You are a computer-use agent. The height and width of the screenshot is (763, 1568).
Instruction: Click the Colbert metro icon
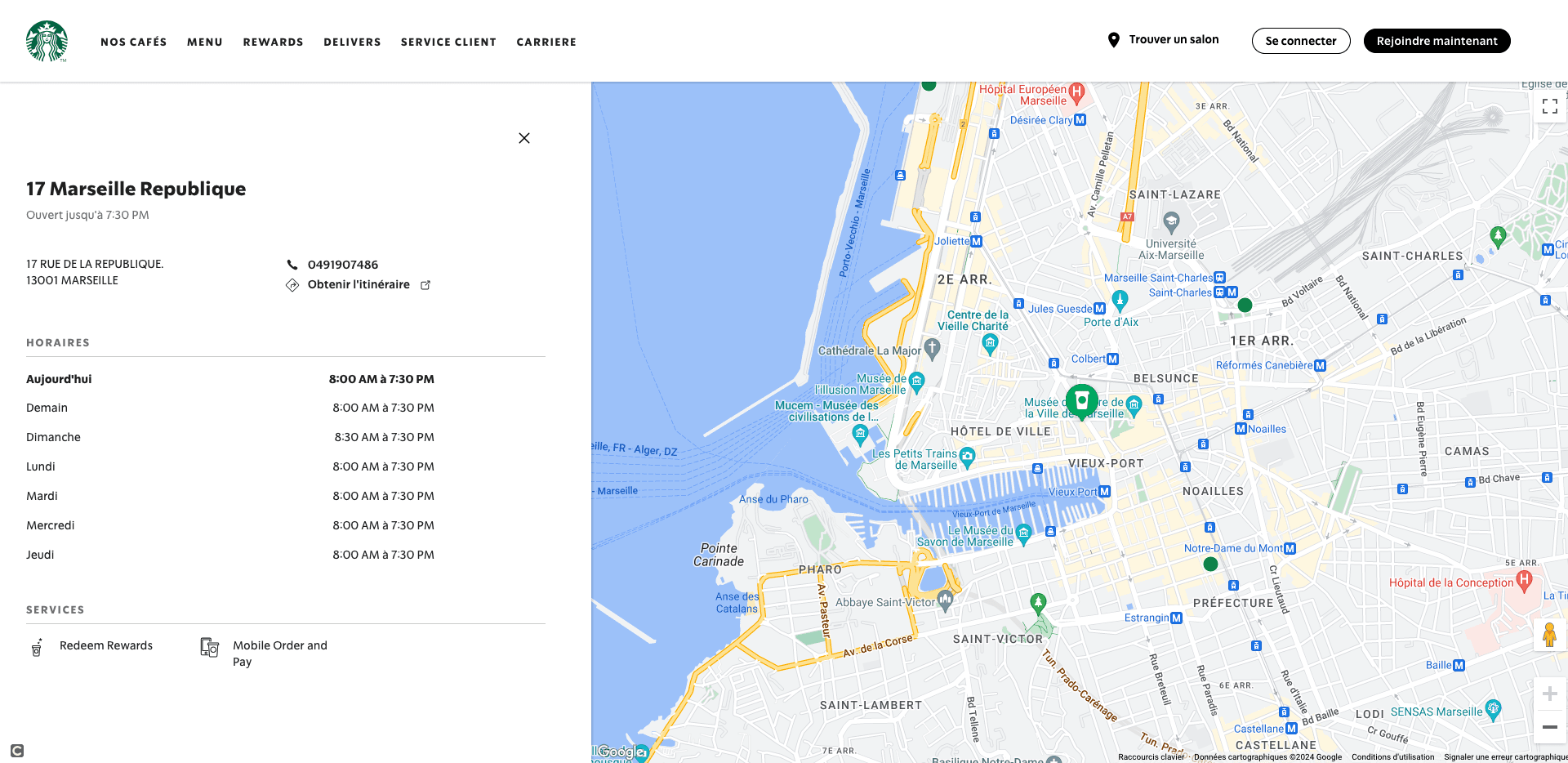pyautogui.click(x=1113, y=359)
